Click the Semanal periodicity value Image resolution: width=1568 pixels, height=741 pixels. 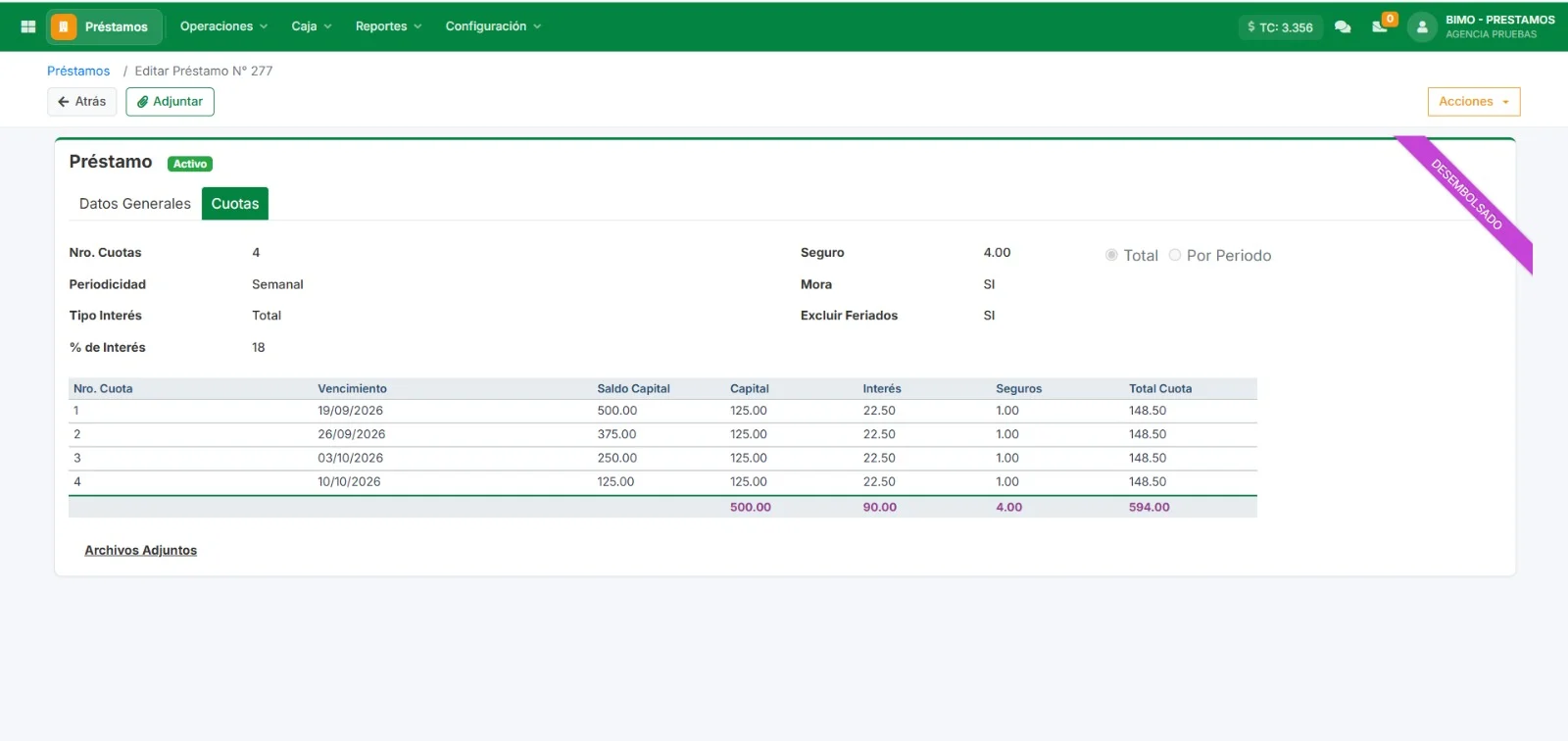click(277, 284)
